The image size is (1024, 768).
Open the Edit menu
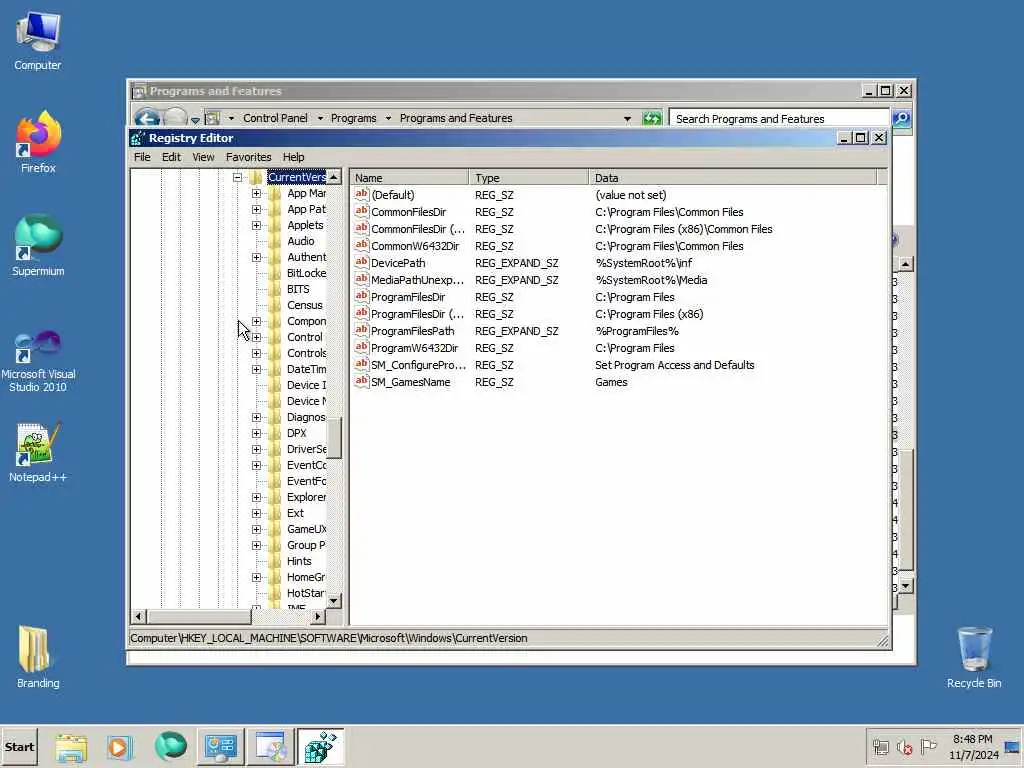click(171, 157)
